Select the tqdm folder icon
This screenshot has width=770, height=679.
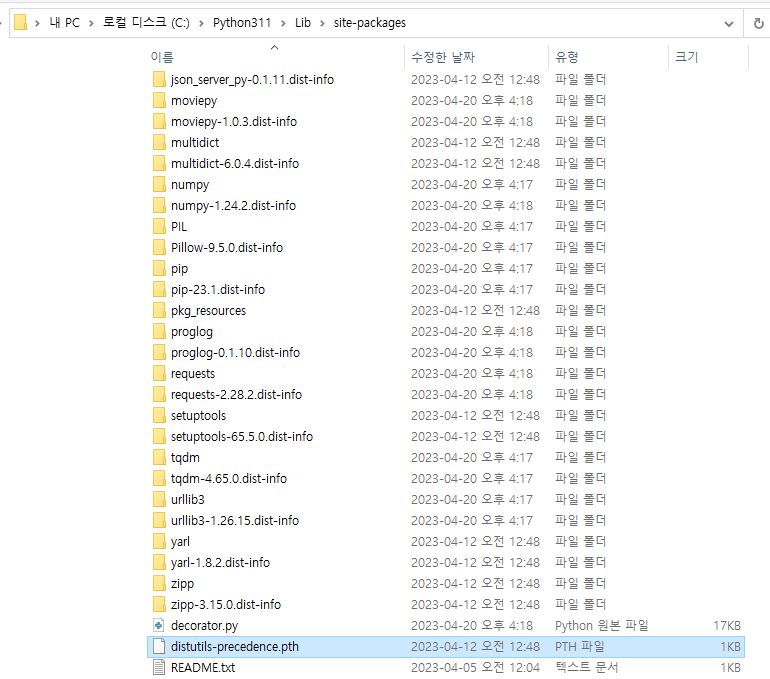coord(159,457)
